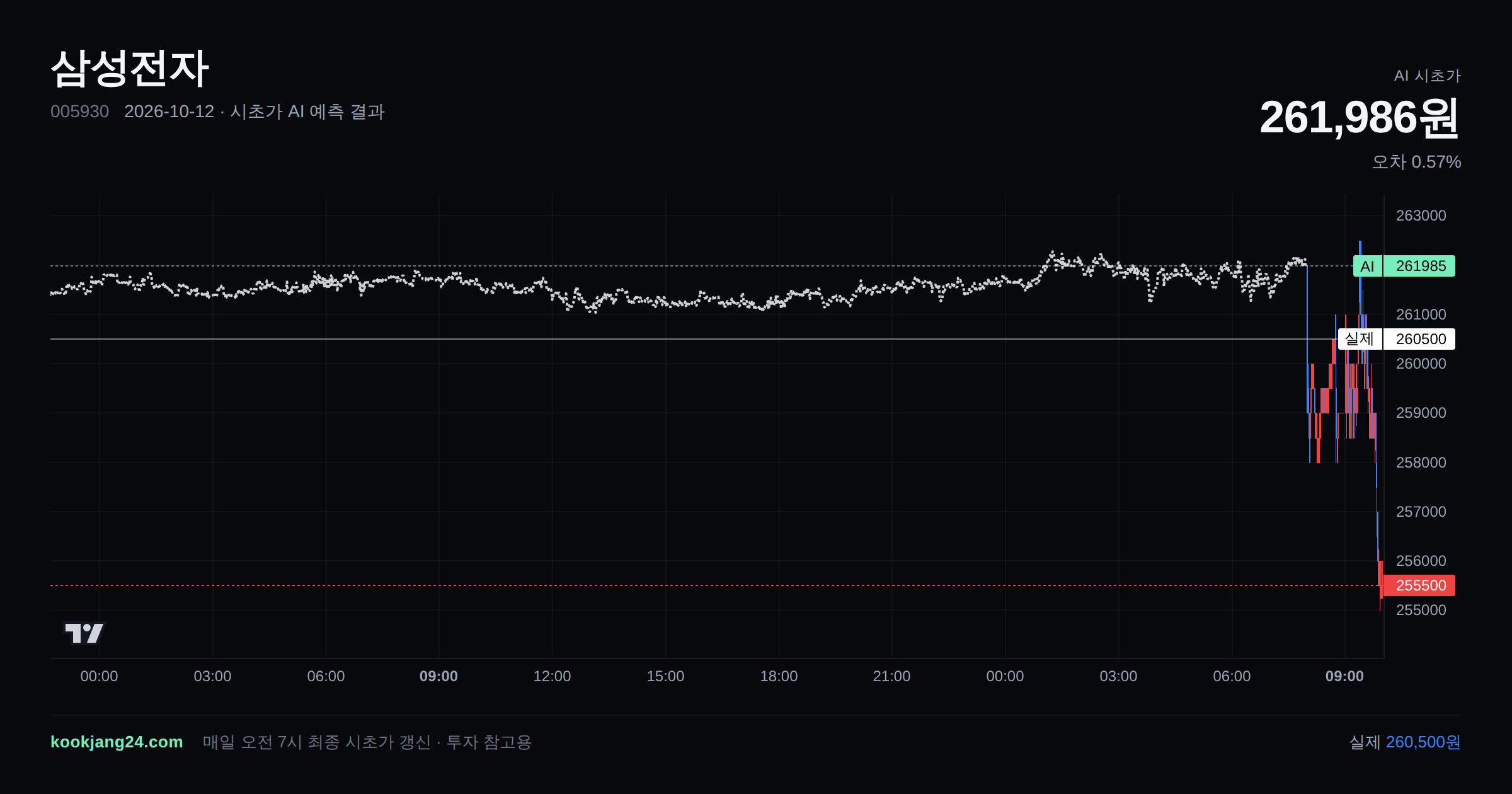Click the 261,986원 predicted price
Viewport: 1512px width, 794px height.
coord(1360,118)
